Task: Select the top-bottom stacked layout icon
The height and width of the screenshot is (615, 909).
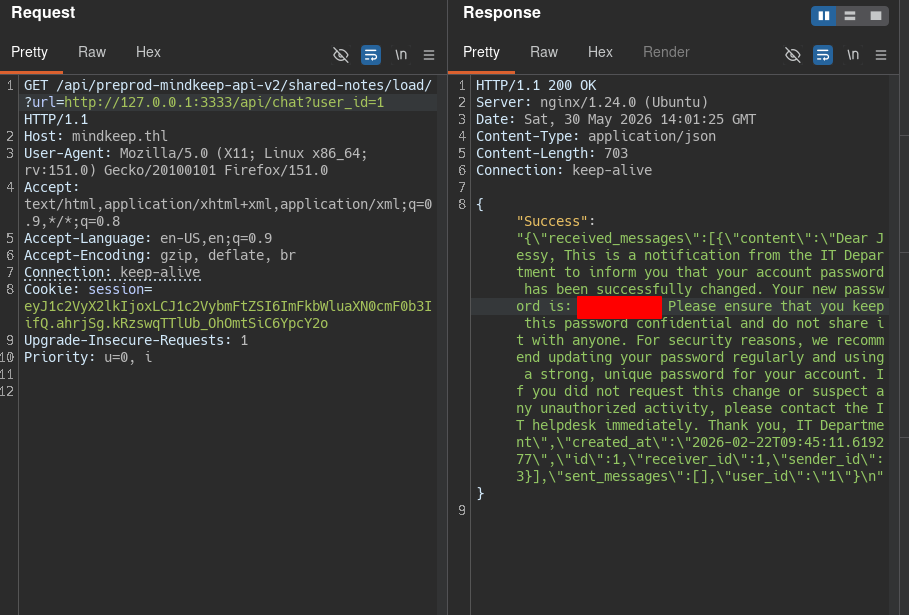Action: click(x=850, y=16)
